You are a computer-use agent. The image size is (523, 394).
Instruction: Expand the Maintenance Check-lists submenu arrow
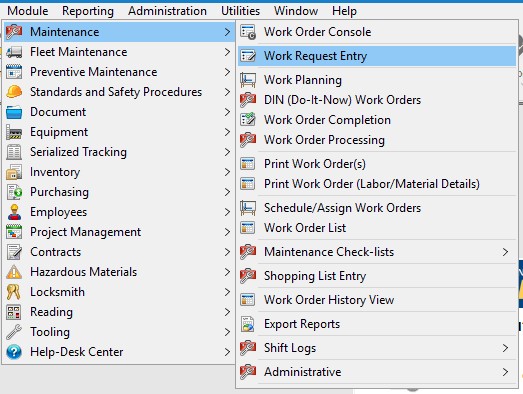click(505, 252)
